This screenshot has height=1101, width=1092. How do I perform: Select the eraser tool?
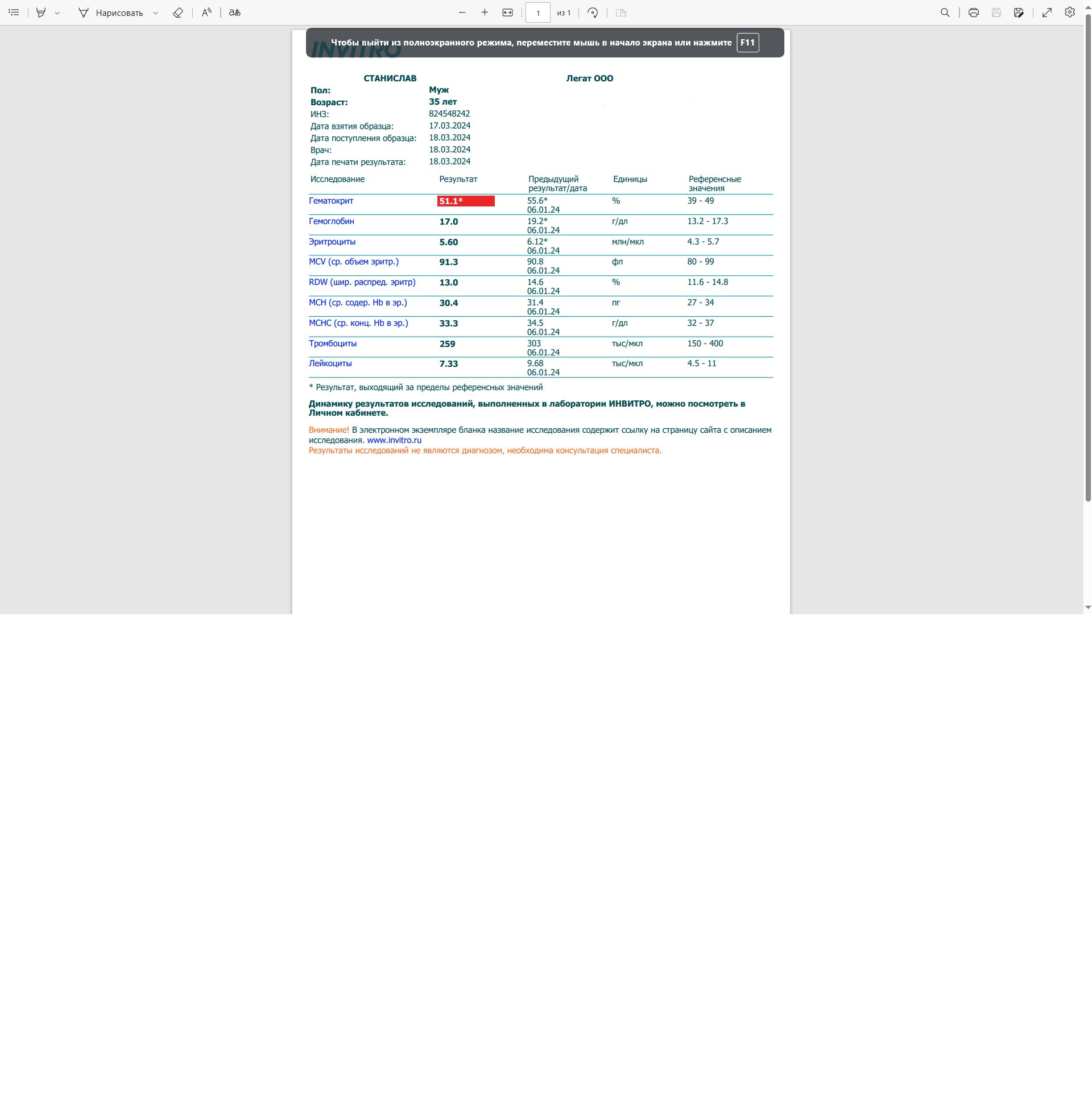click(x=178, y=13)
